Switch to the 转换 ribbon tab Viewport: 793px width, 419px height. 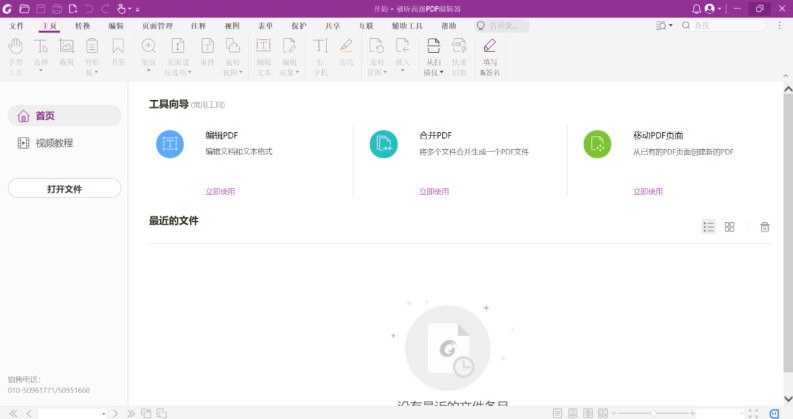pyautogui.click(x=83, y=25)
